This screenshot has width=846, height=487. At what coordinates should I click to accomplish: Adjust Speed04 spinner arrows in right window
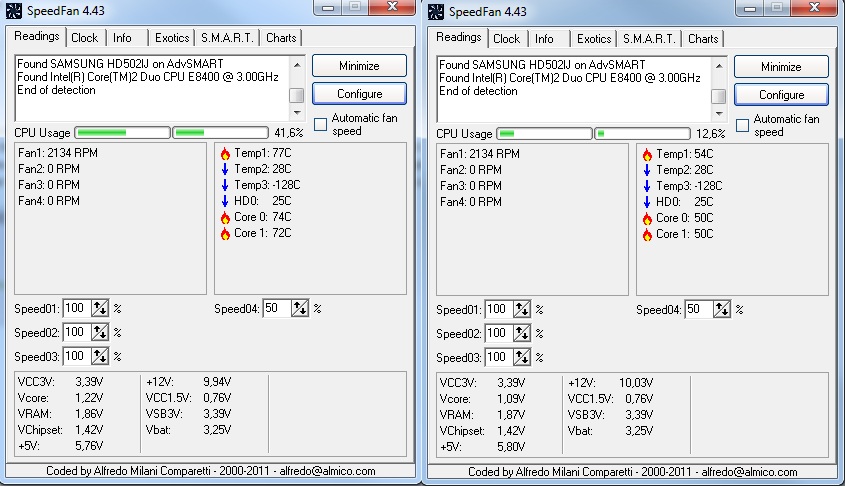722,310
